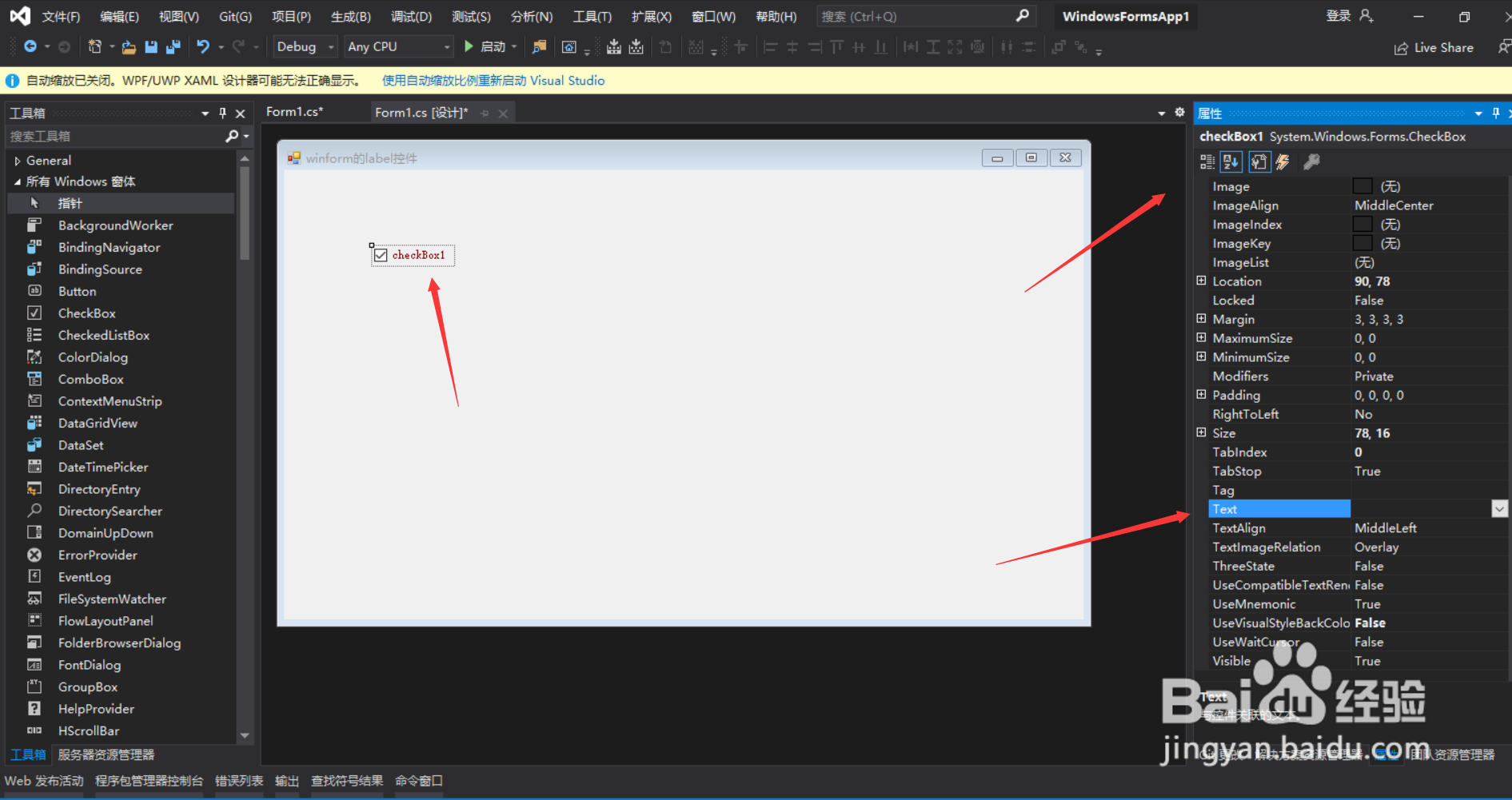
Task: Switch to the Form1.cs* tab
Action: point(294,112)
